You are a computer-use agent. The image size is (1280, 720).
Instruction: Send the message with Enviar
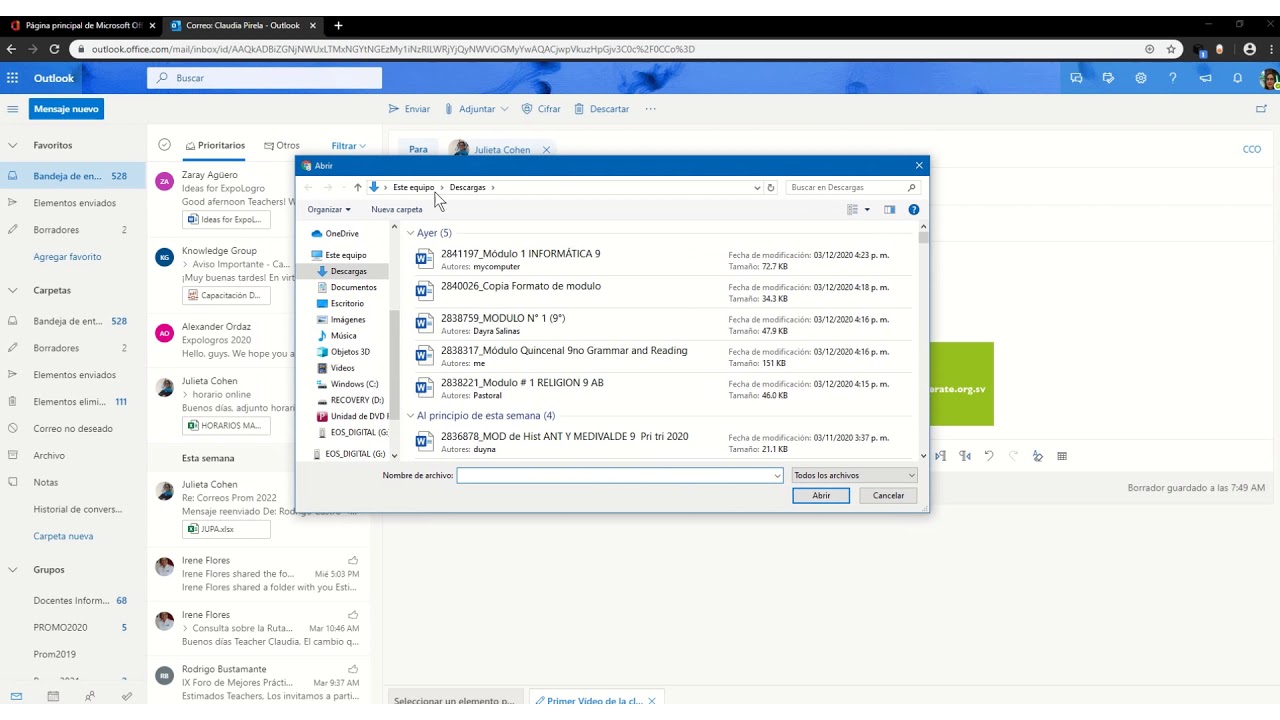[409, 109]
